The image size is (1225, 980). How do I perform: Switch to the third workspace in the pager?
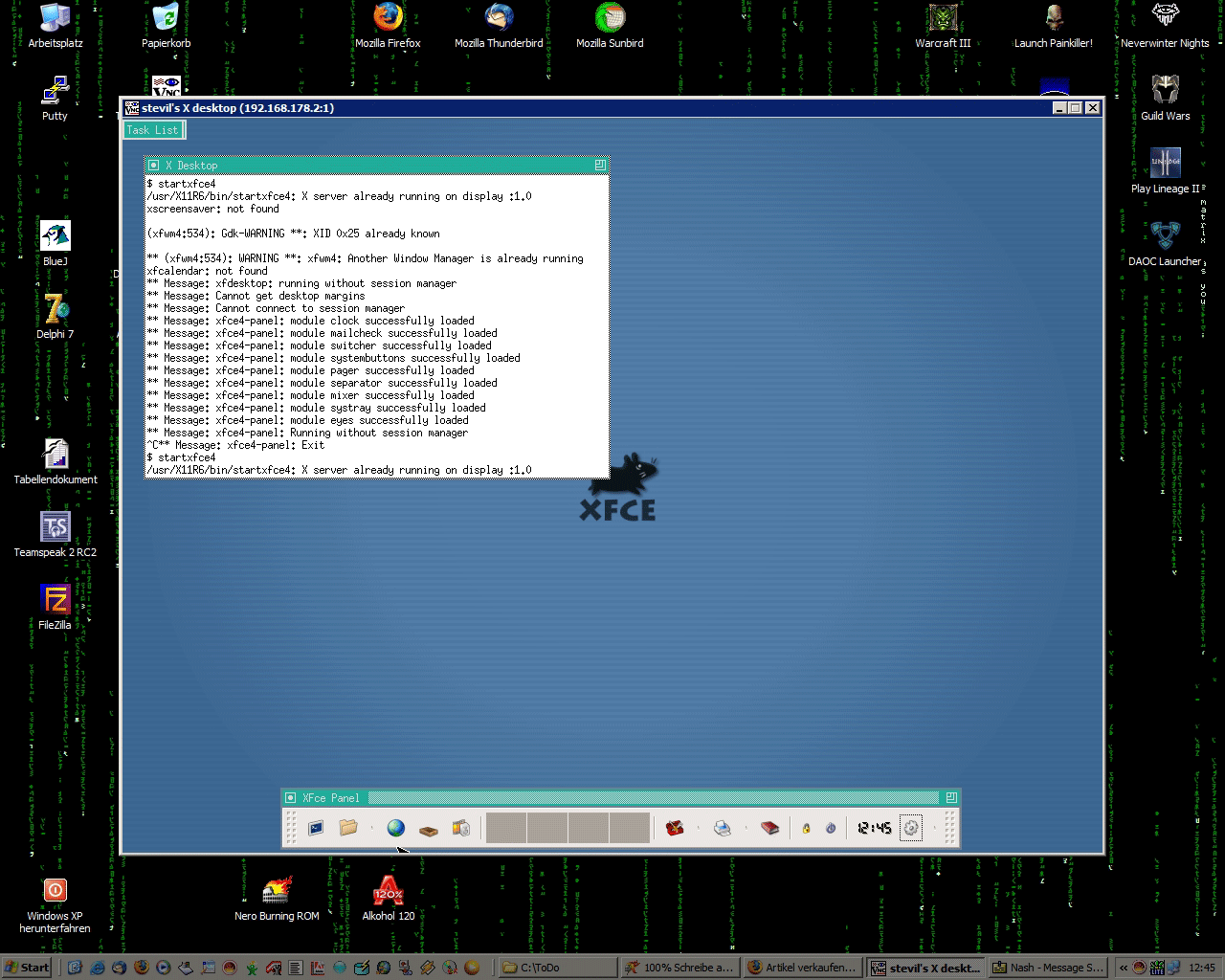[589, 828]
